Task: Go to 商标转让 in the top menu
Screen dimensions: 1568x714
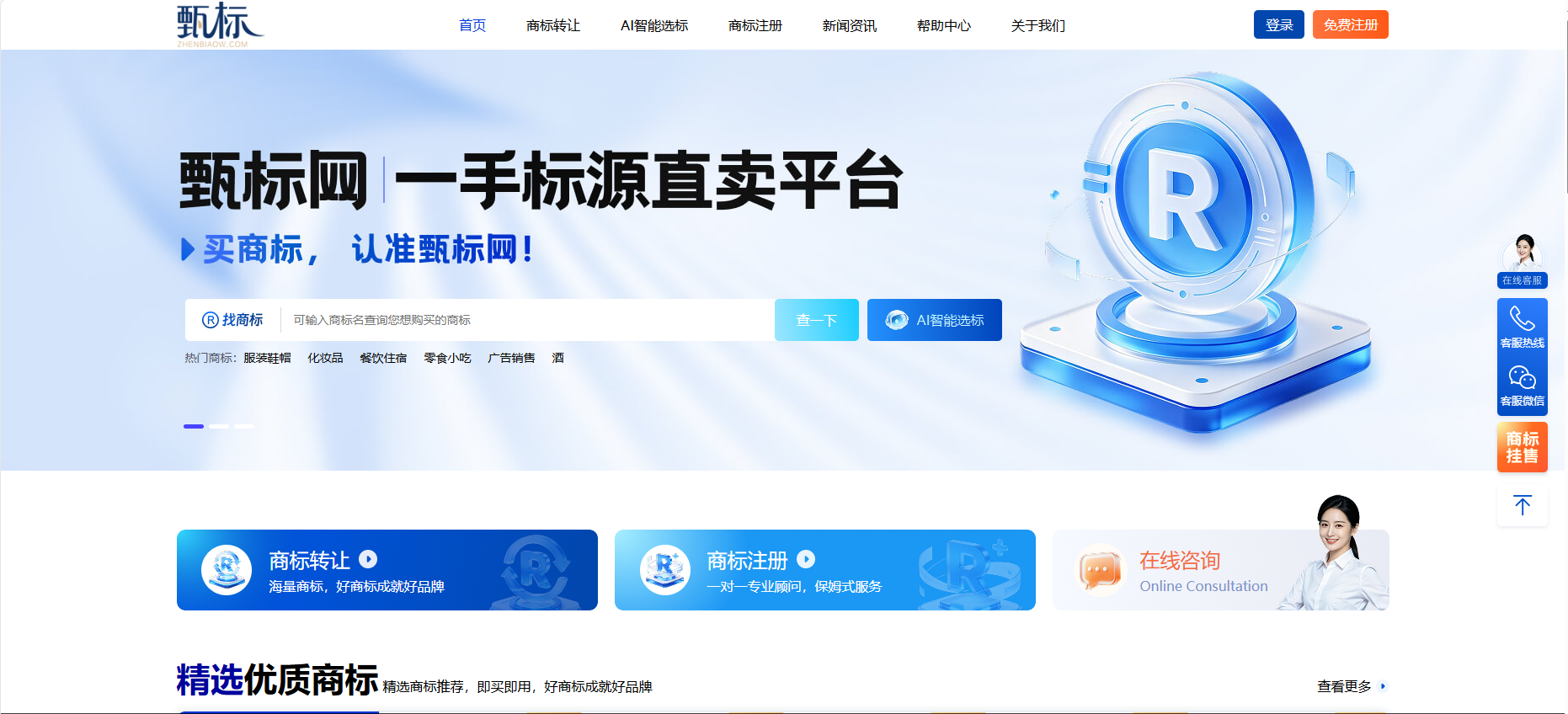Action: point(553,25)
